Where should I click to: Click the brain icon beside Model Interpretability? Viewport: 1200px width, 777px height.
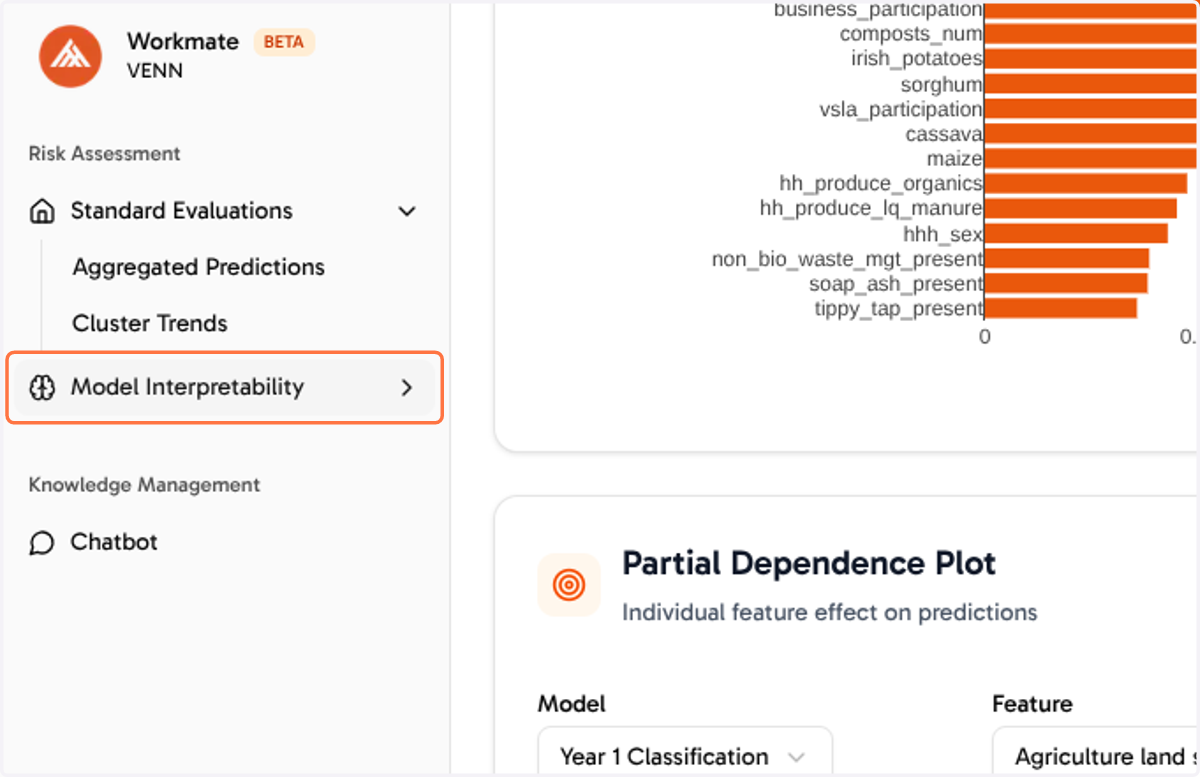coord(42,387)
